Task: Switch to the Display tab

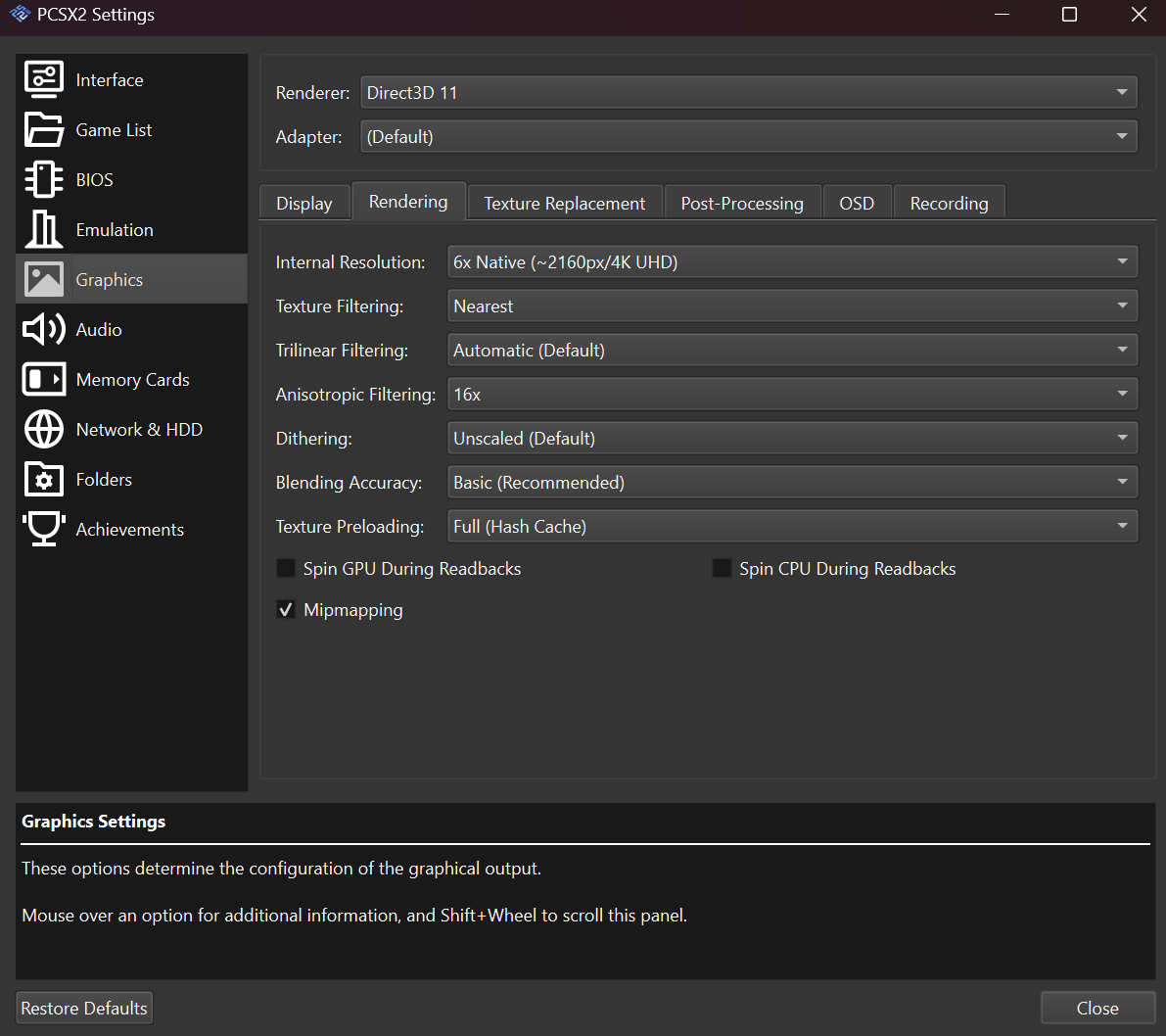Action: click(304, 203)
